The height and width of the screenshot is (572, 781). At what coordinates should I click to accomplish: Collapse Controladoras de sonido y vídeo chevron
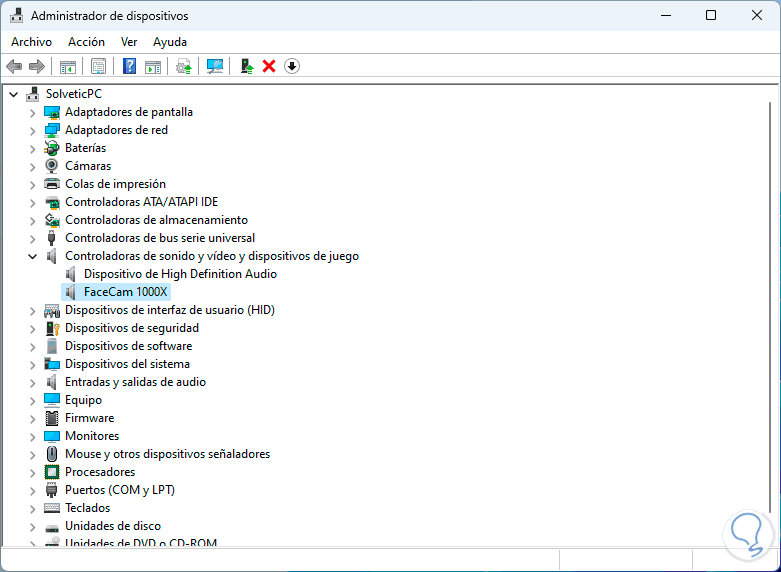point(32,256)
